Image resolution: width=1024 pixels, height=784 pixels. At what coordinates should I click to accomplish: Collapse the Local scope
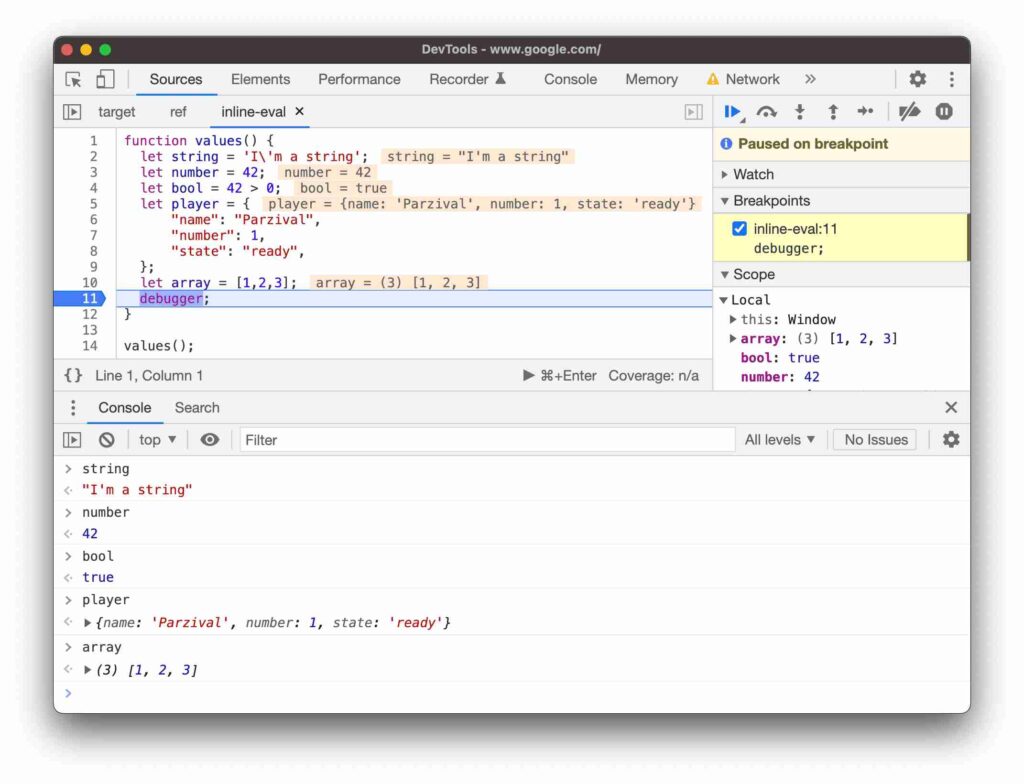(x=724, y=300)
